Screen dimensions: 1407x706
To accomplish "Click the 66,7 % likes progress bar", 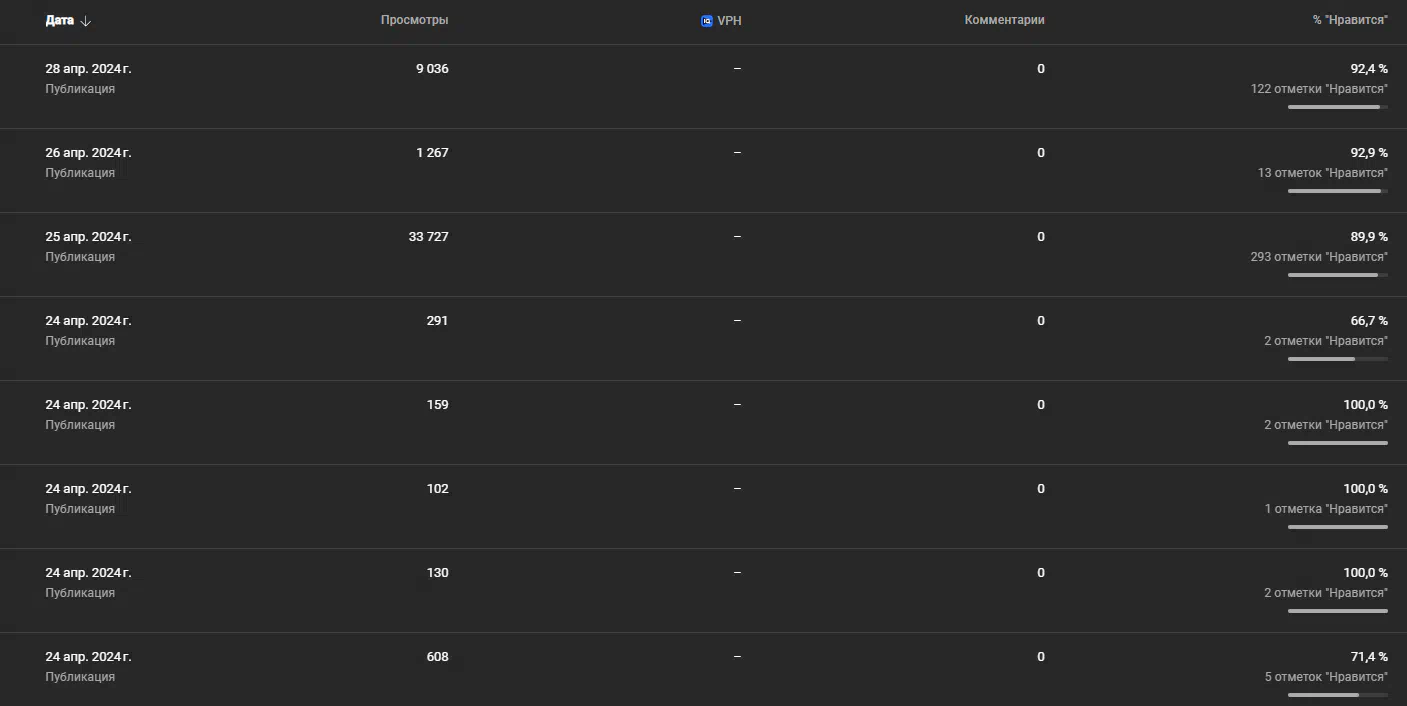I will (1338, 359).
